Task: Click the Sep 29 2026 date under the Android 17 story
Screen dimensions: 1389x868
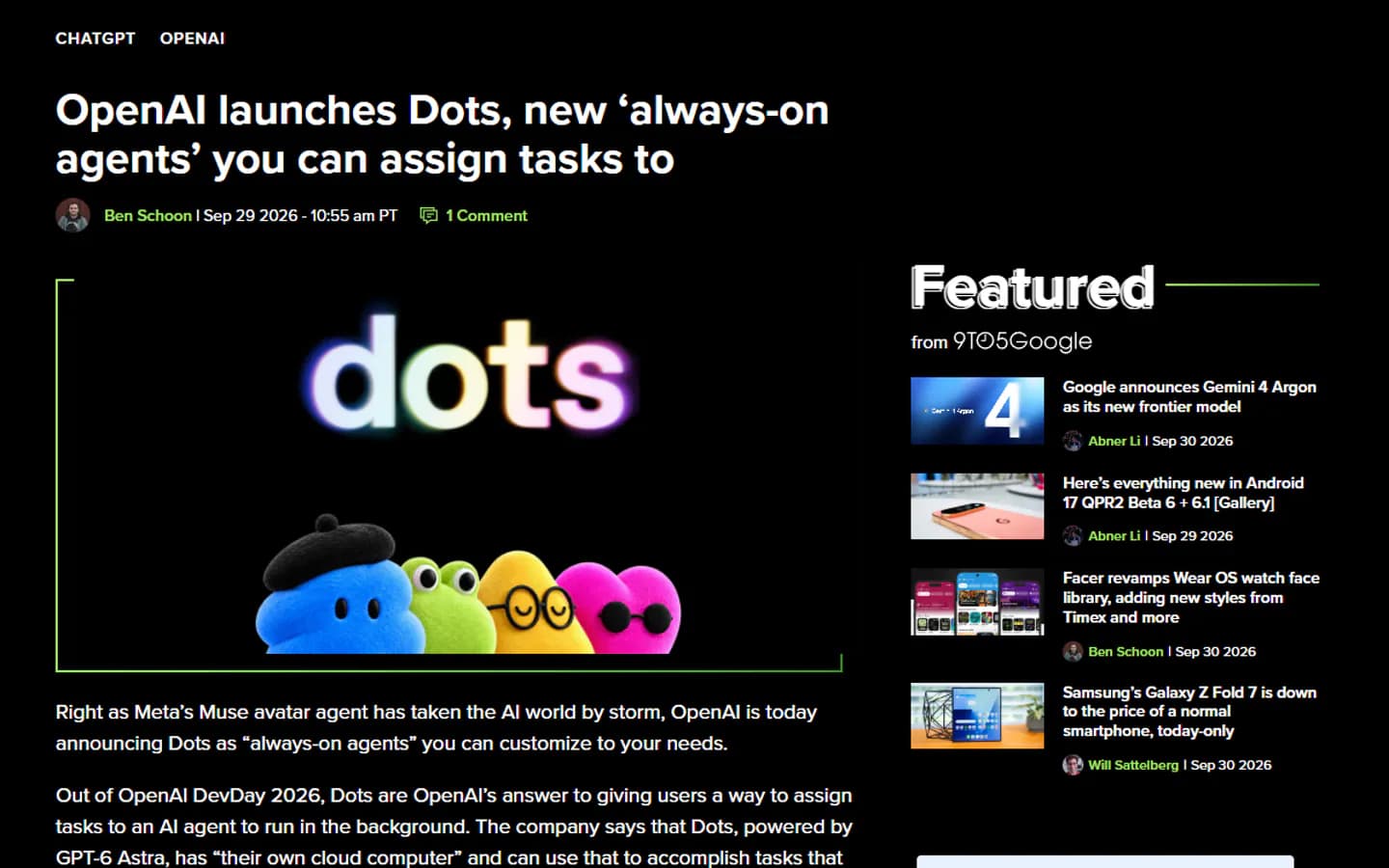Action: [1192, 535]
